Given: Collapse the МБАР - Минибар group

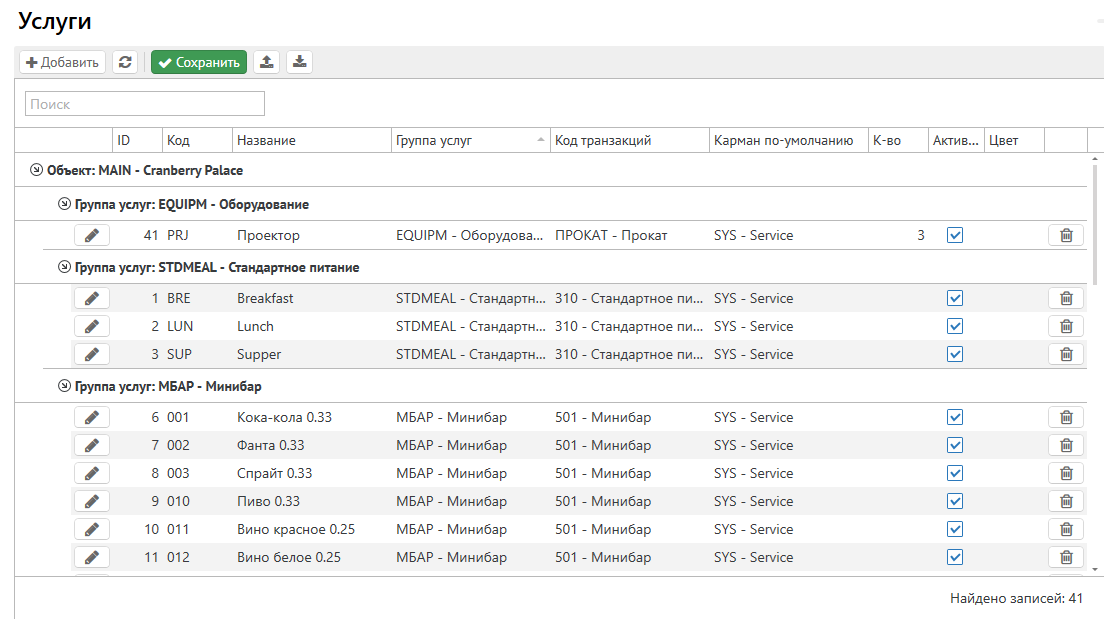Looking at the screenshot, I should 65,386.
